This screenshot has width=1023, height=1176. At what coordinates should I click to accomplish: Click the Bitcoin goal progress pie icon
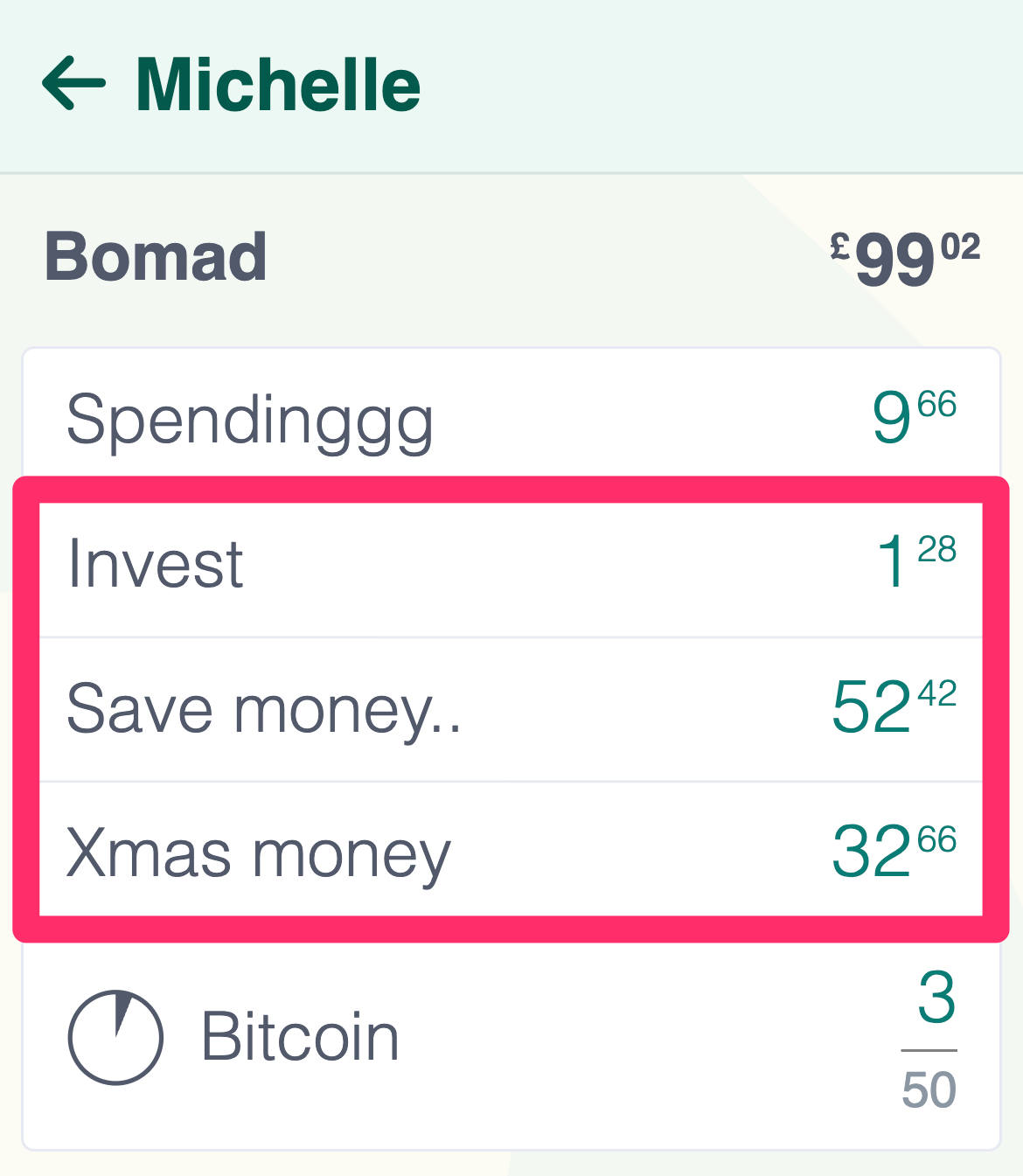[115, 1037]
